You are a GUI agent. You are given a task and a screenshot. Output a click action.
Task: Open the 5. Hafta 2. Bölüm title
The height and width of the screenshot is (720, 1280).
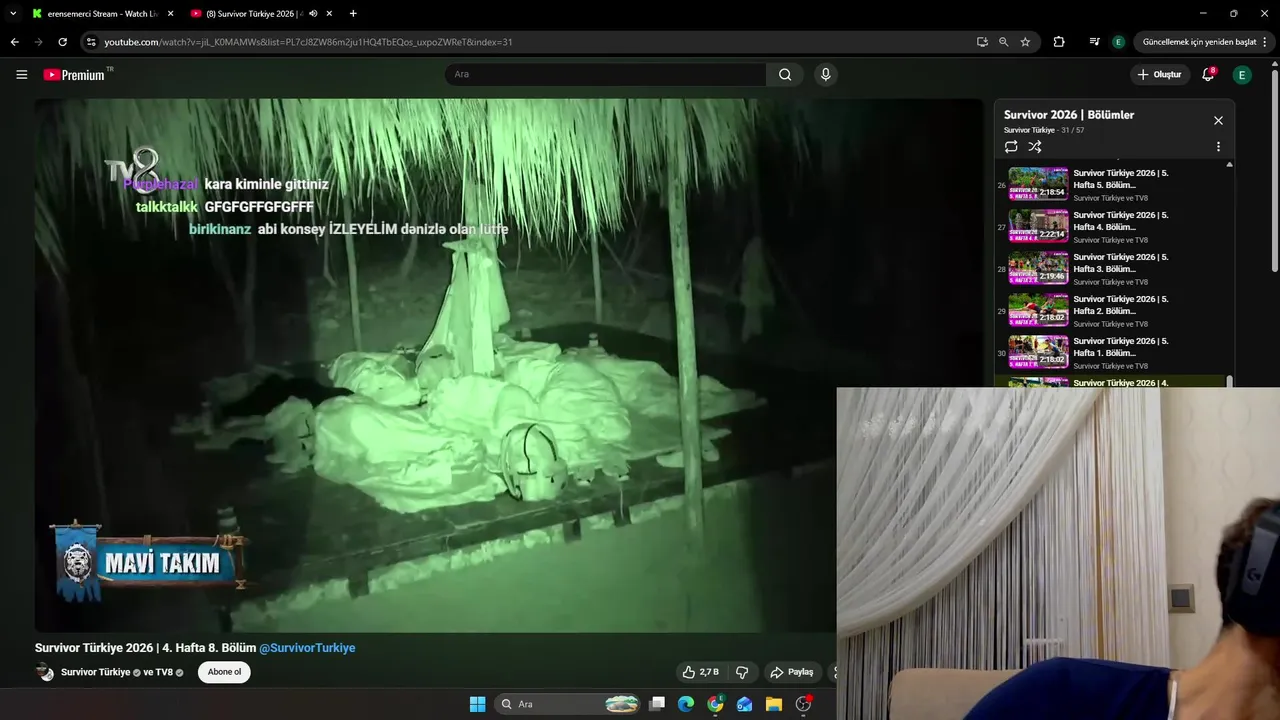[1120, 305]
